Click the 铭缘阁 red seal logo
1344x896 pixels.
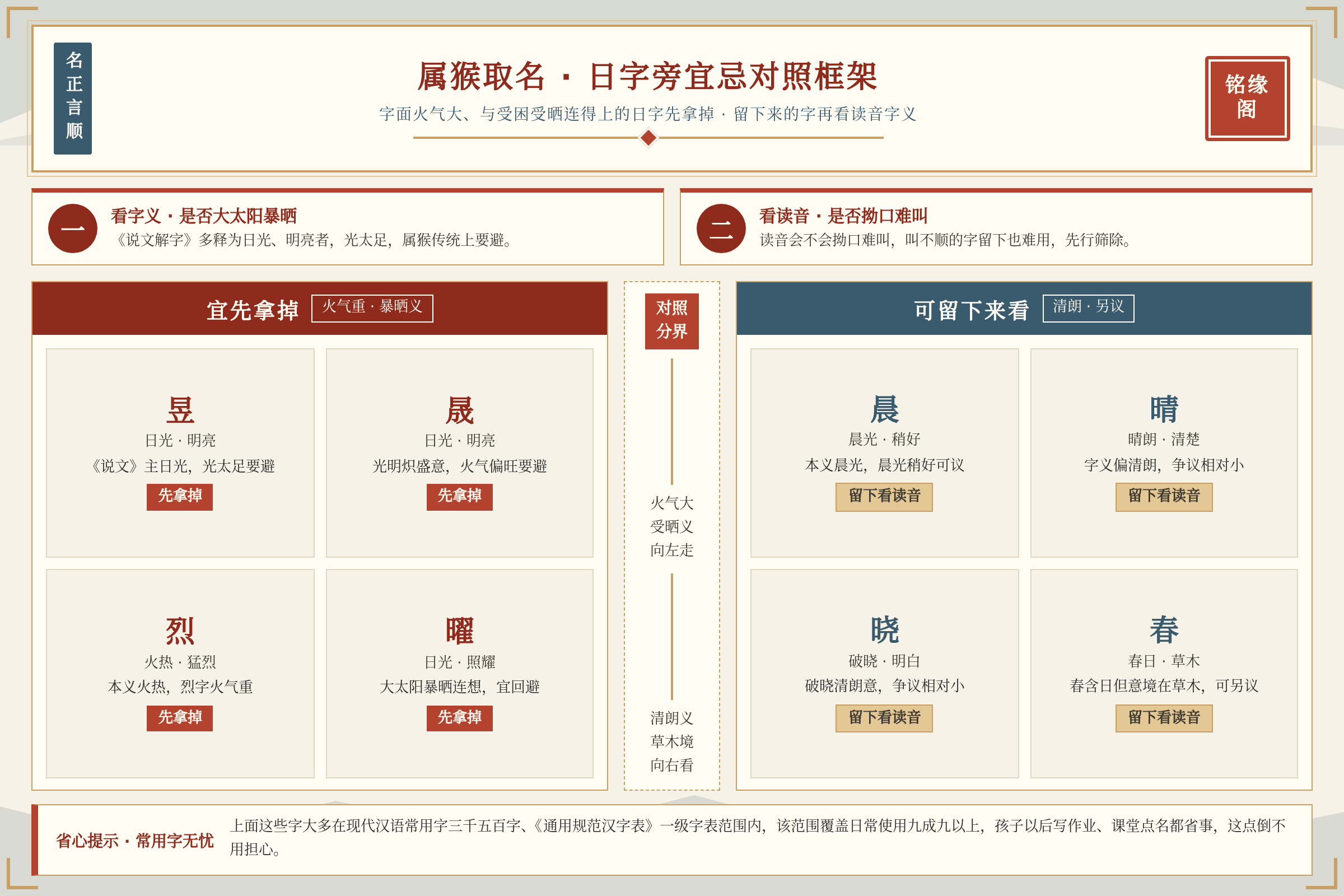point(1247,99)
